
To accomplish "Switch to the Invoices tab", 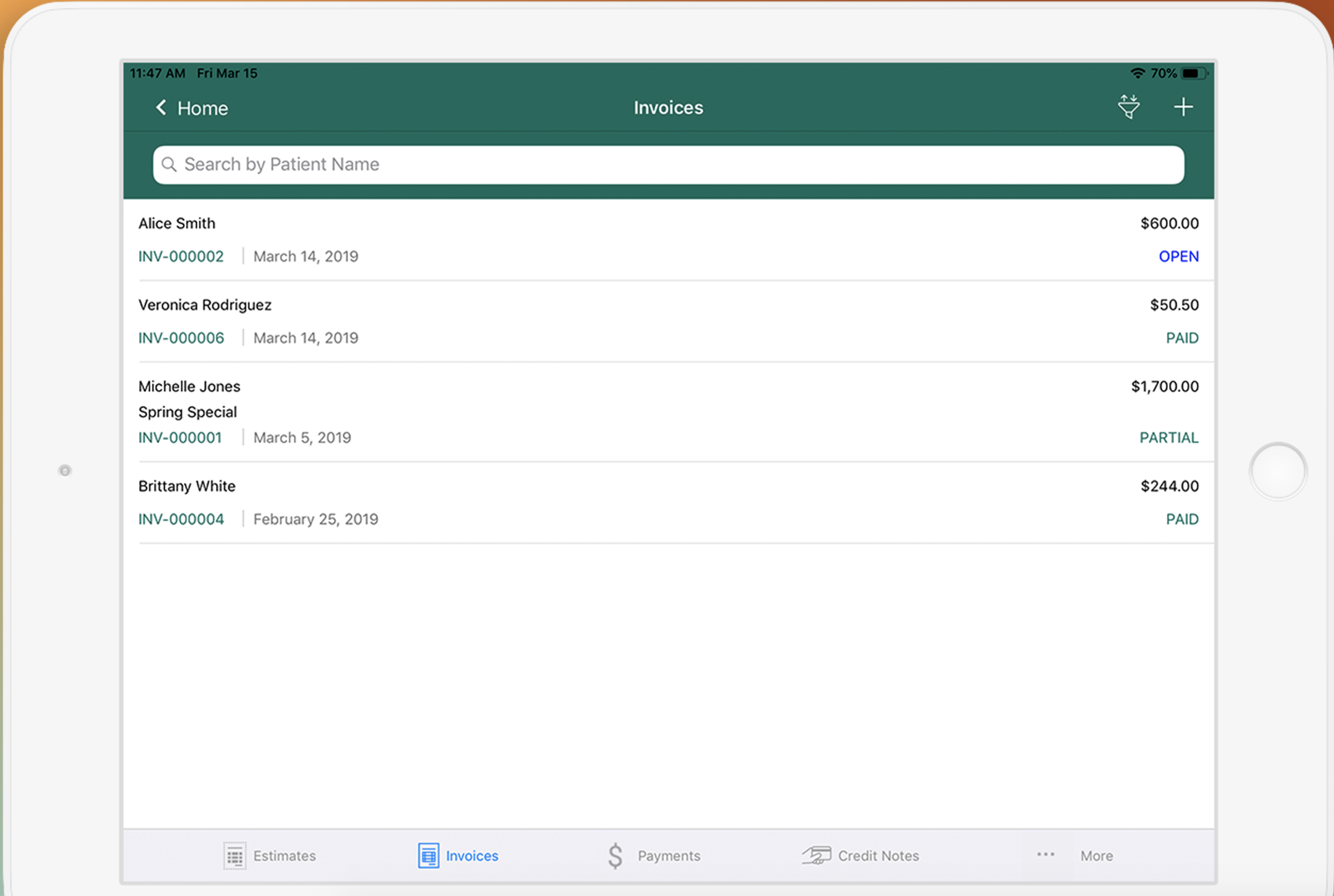I will (458, 855).
